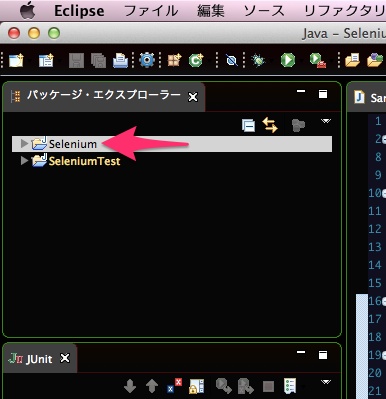Open the JUnit view menu triangle
This screenshot has height=399, width=386.
[326, 382]
